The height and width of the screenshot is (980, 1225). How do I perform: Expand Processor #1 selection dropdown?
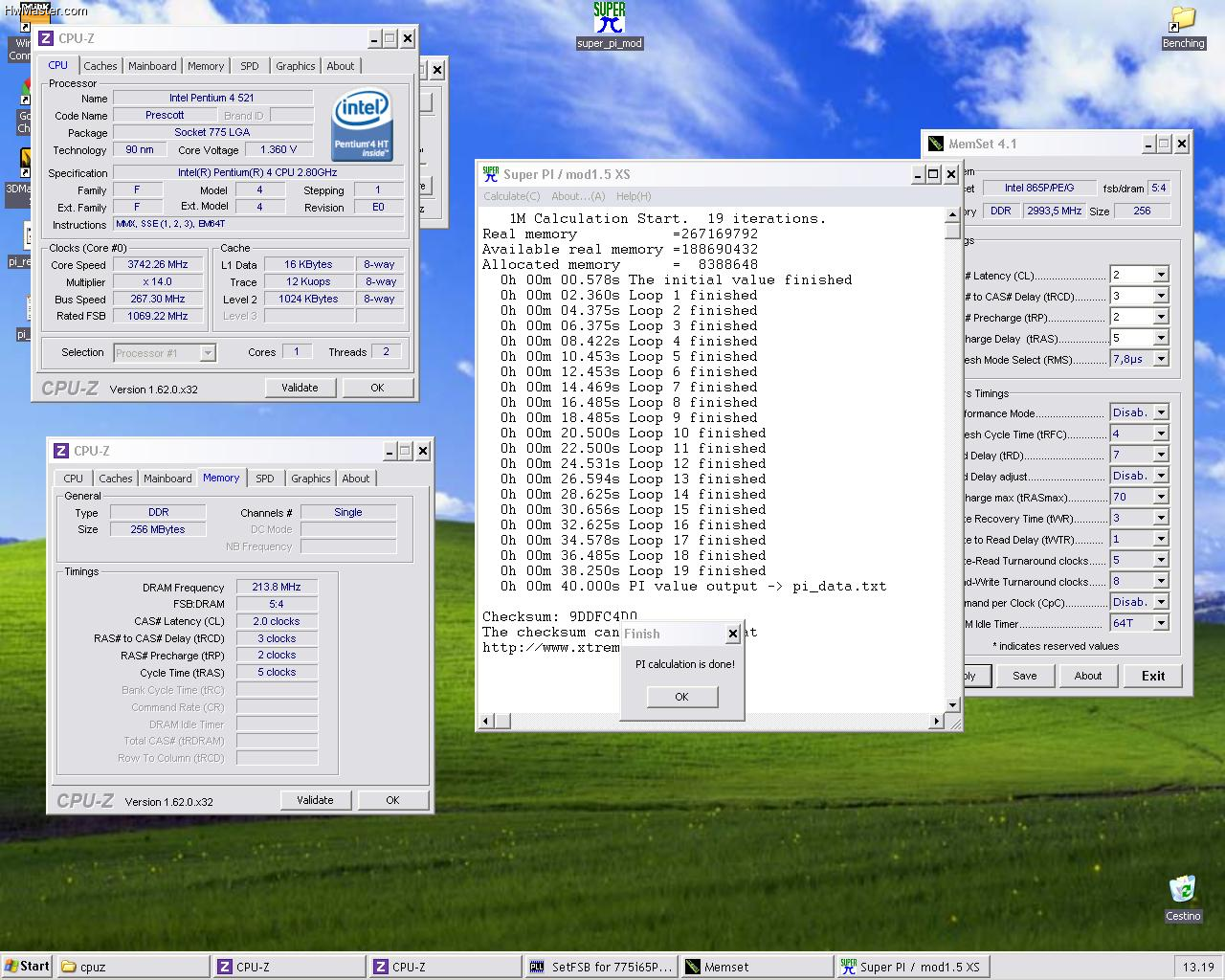(x=208, y=353)
